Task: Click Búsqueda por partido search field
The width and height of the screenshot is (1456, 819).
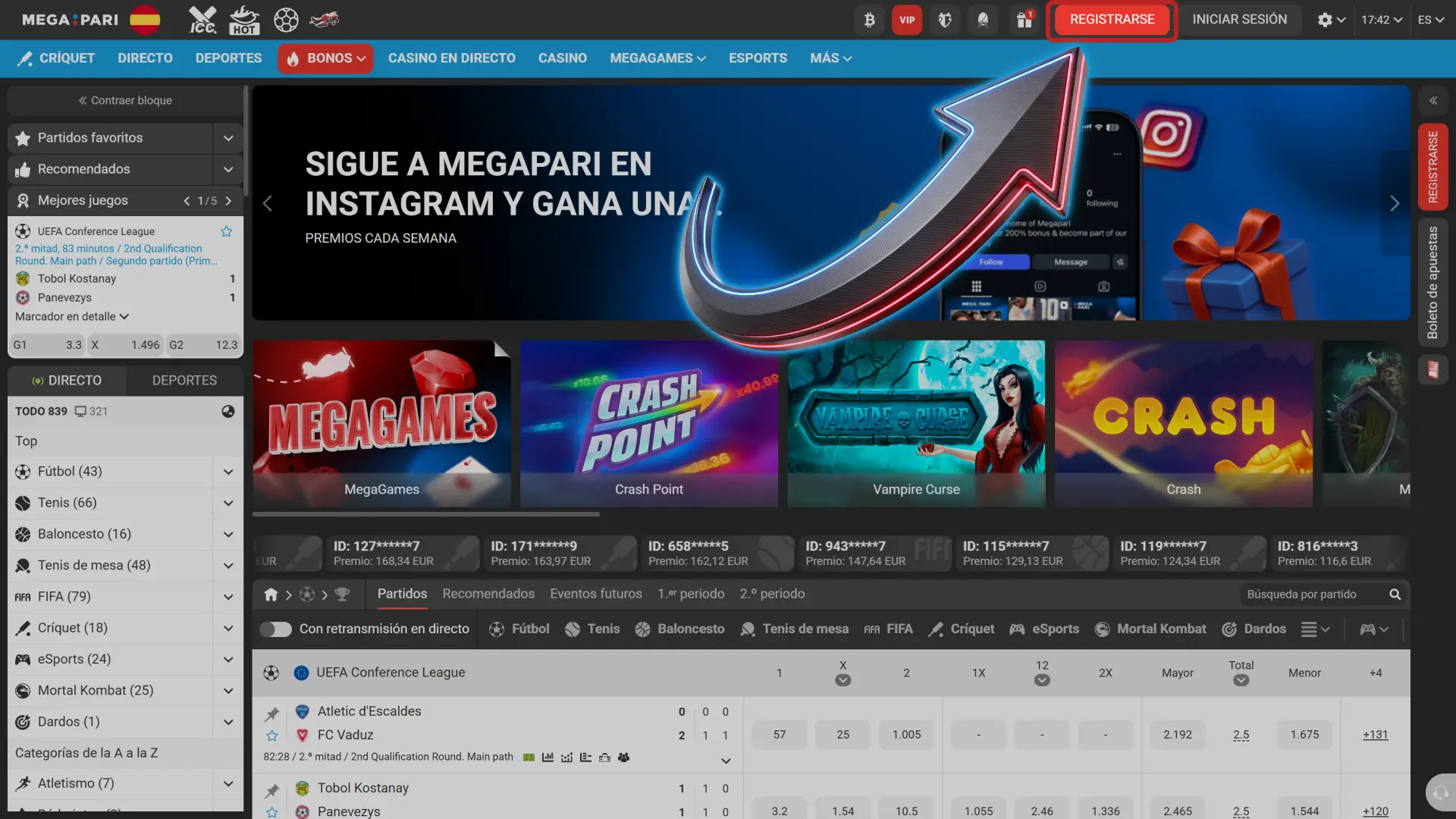Action: pos(1312,595)
